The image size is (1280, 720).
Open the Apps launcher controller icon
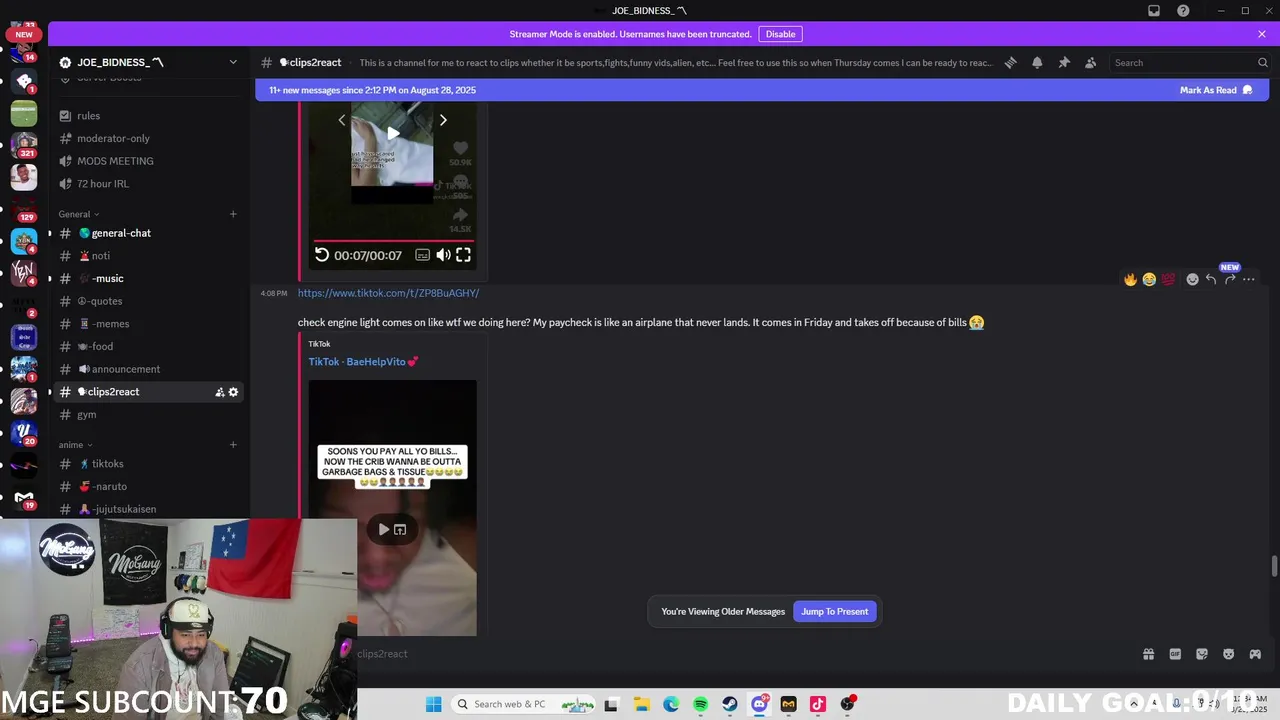coord(1255,654)
